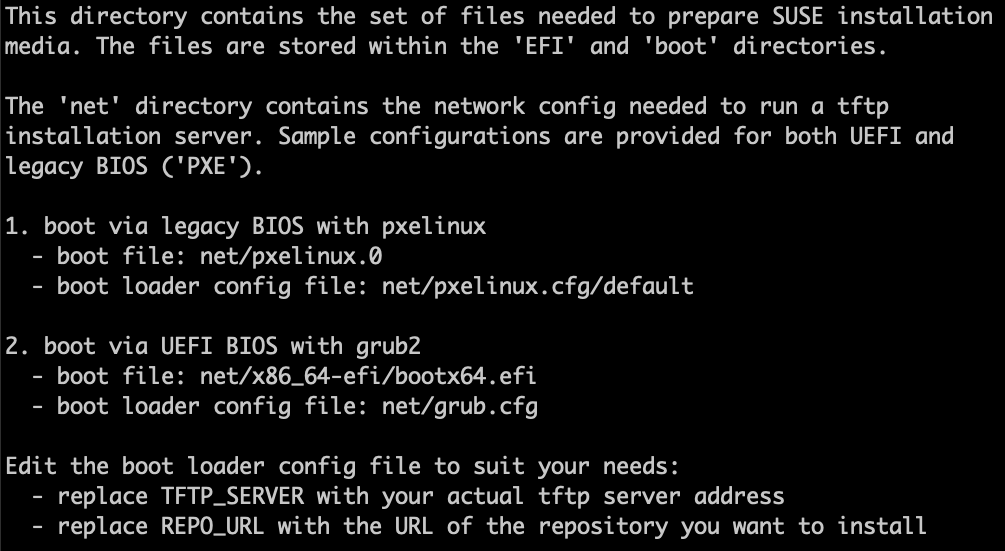Click the word TFTP_SERVER
Screen dimensions: 1005x551
pyautogui.click(x=238, y=496)
